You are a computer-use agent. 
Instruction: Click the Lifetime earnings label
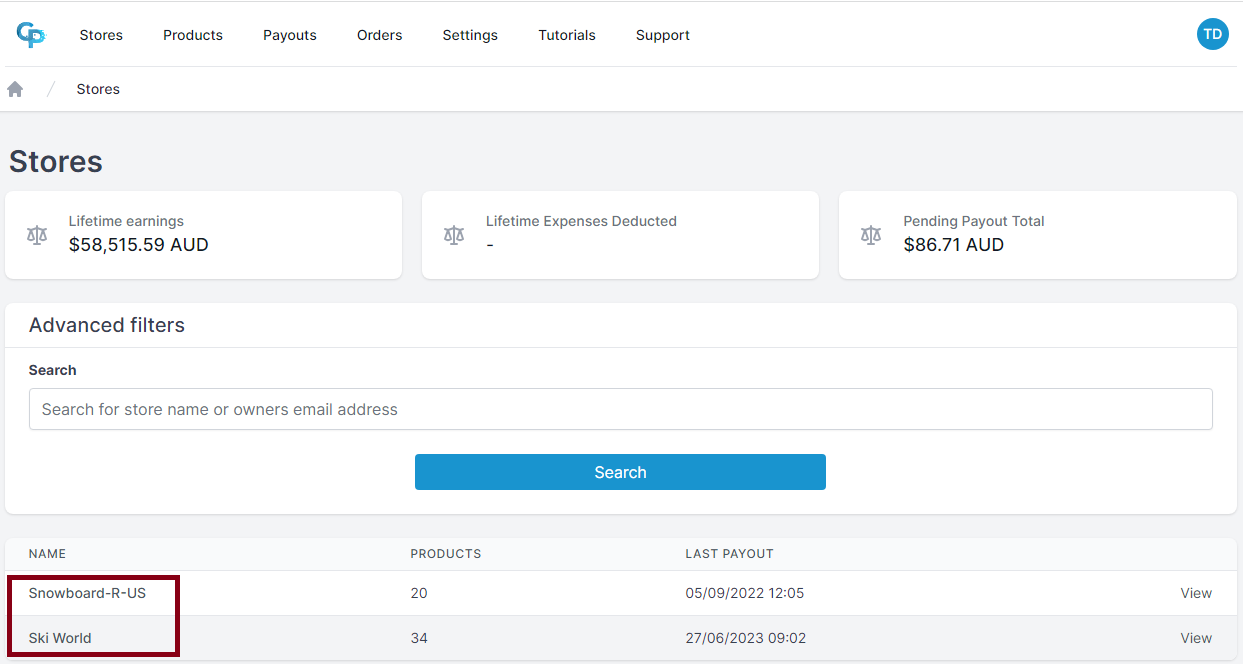pos(127,221)
